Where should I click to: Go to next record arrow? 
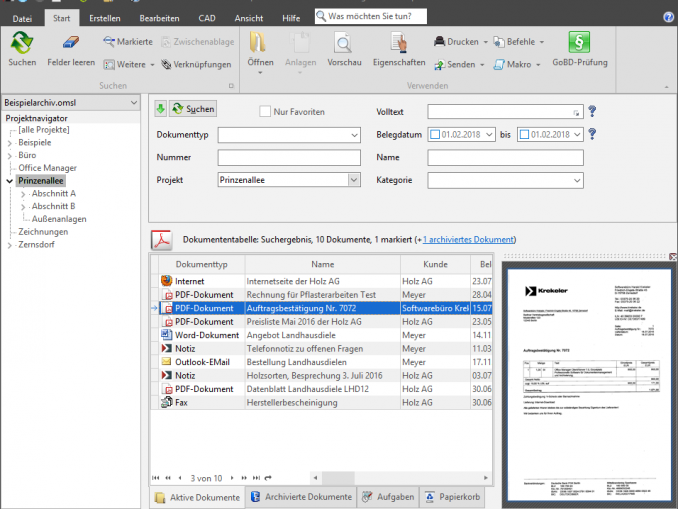coord(232,478)
